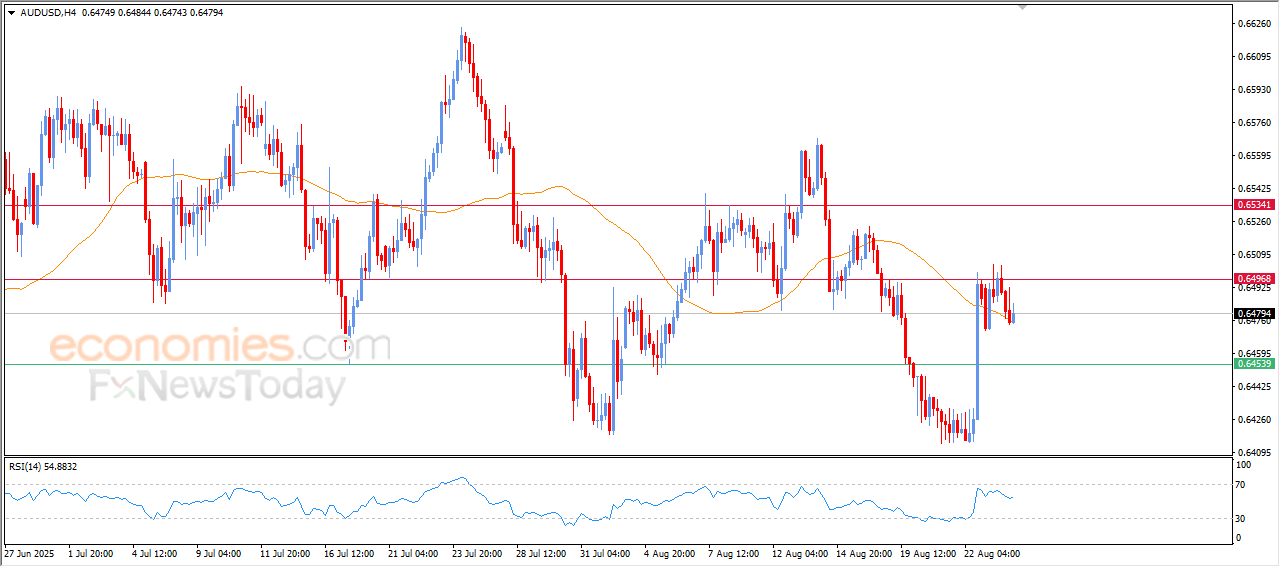Image resolution: width=1280 pixels, height=567 pixels.
Task: Click the green 0.64539 price level tag
Action: click(1254, 364)
